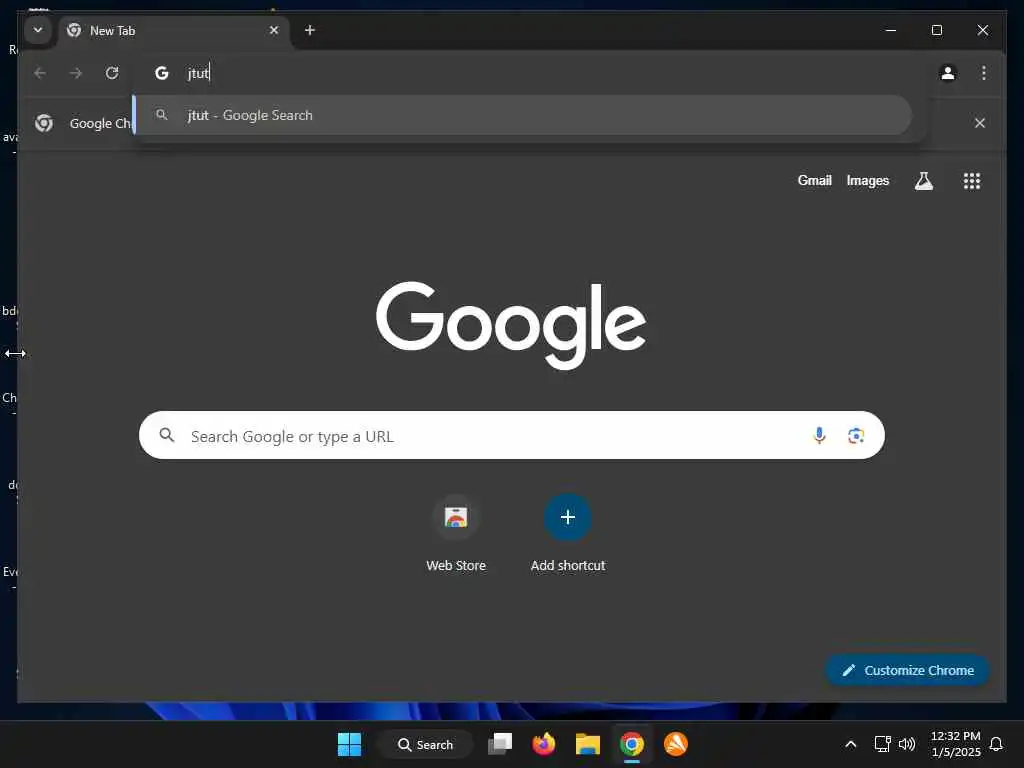The width and height of the screenshot is (1024, 768).
Task: Click the Chrome icon in the infobar
Action: [x=44, y=123]
